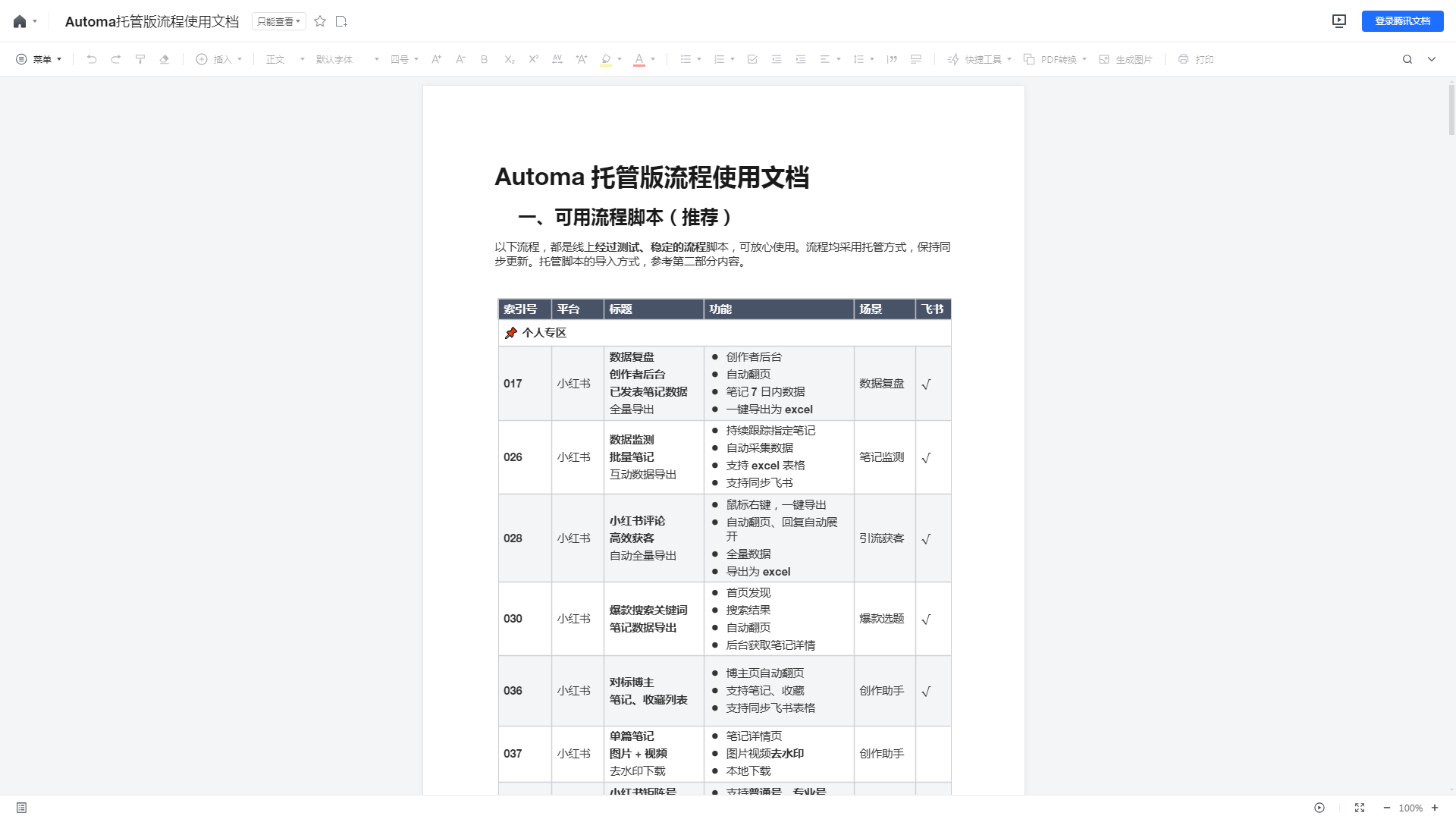Click the text effect A icon after spacing
Image resolution: width=1456 pixels, height=819 pixels.
click(582, 59)
